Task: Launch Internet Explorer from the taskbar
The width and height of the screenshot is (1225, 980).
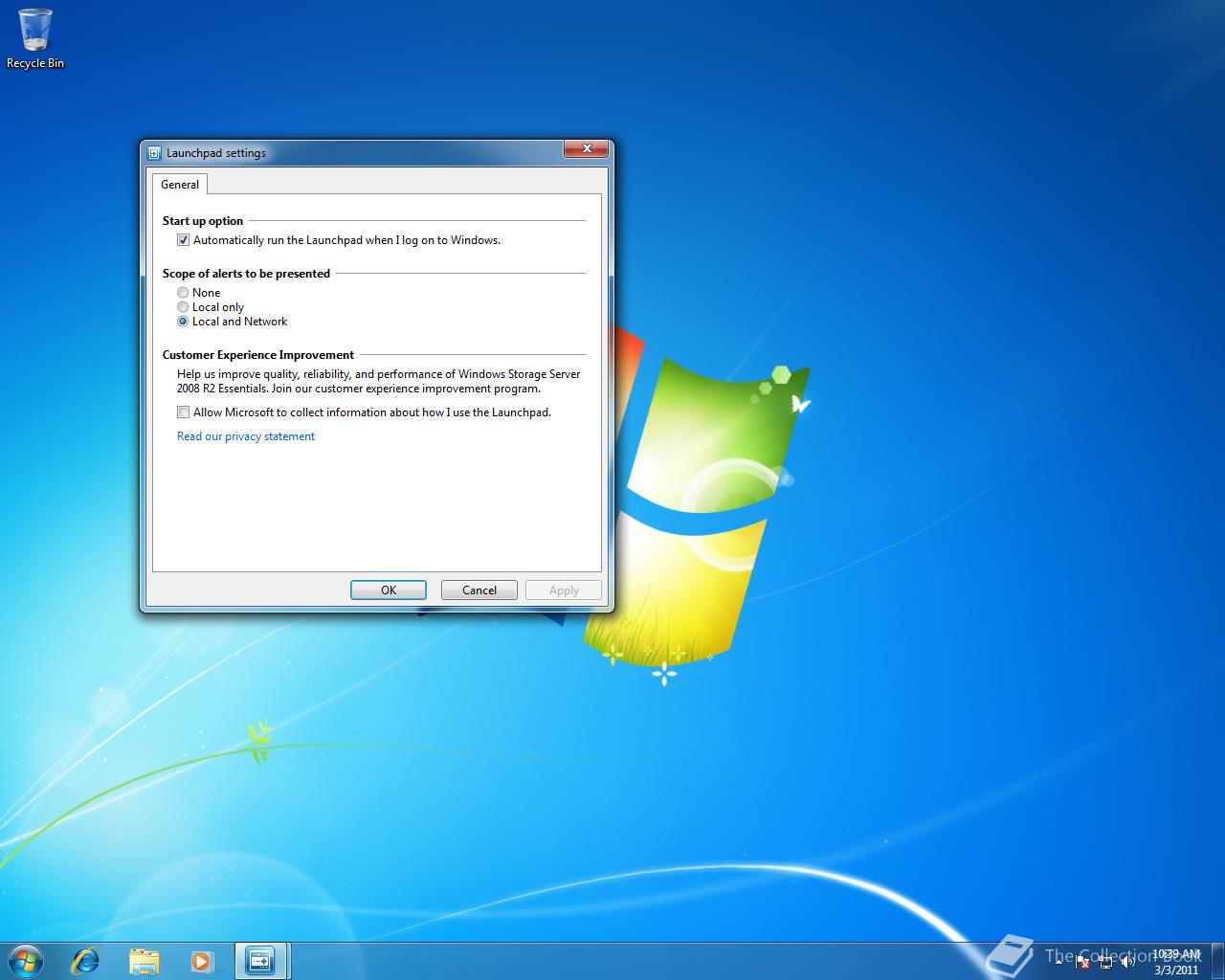Action: click(86, 961)
